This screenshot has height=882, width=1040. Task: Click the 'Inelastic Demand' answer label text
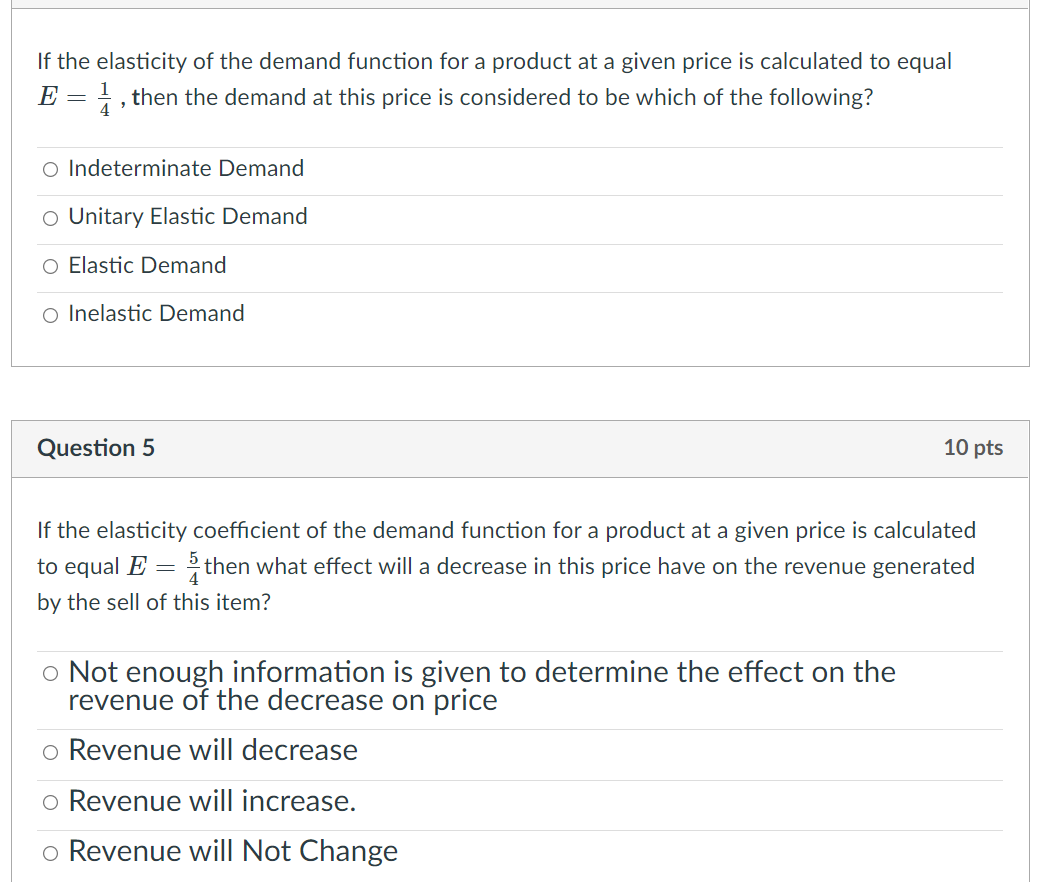[156, 313]
